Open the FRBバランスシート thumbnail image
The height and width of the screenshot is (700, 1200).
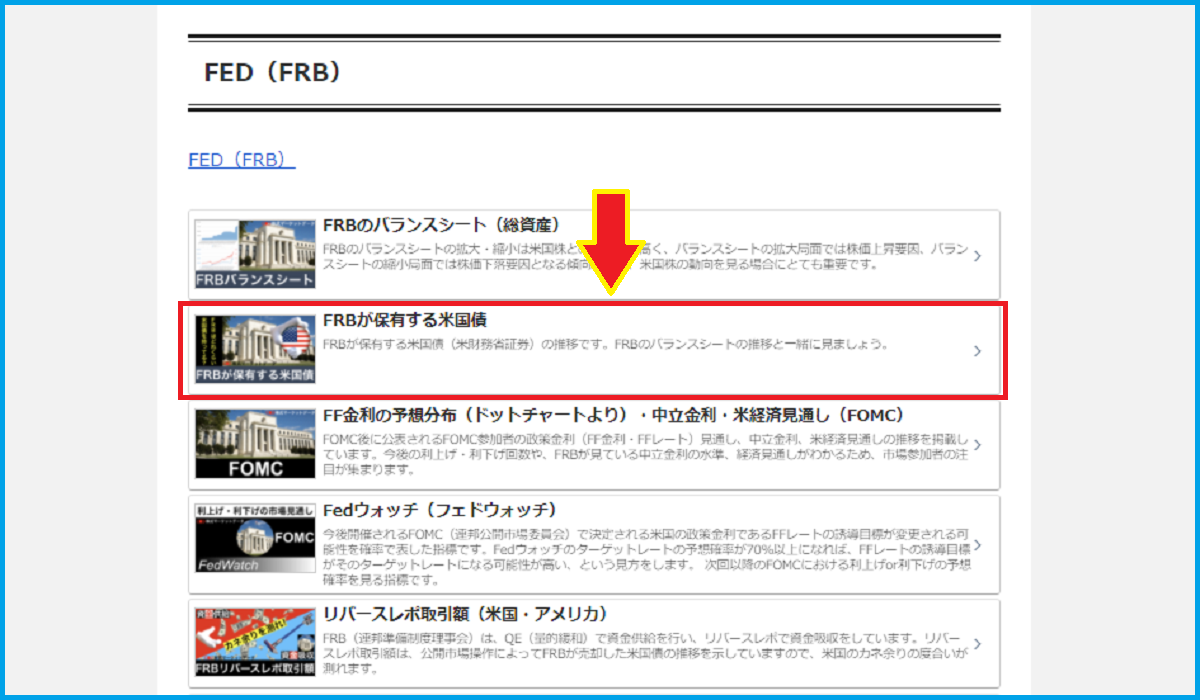click(254, 254)
